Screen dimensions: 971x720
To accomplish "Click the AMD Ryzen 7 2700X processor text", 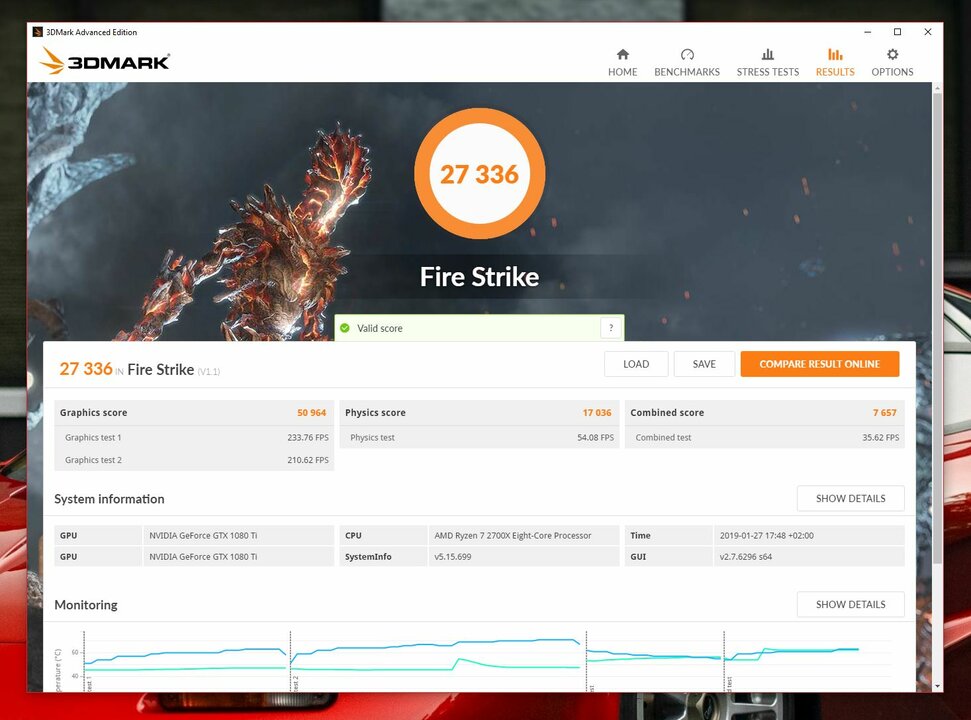I will [513, 536].
